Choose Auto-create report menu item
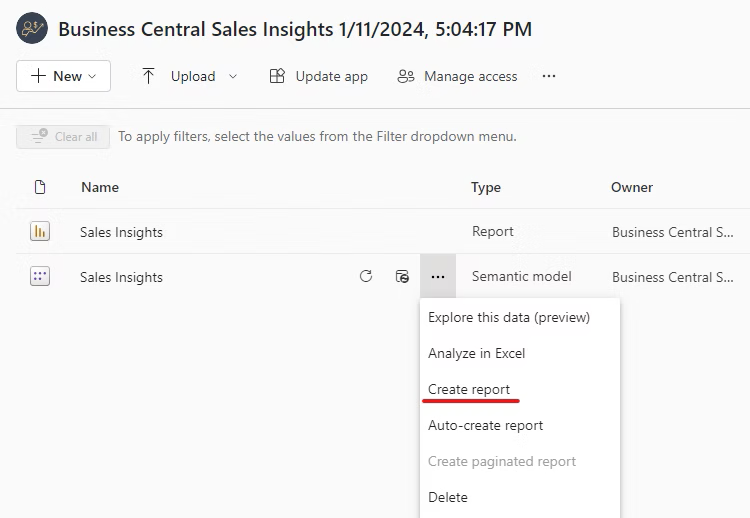Image resolution: width=750 pixels, height=518 pixels. pos(485,425)
